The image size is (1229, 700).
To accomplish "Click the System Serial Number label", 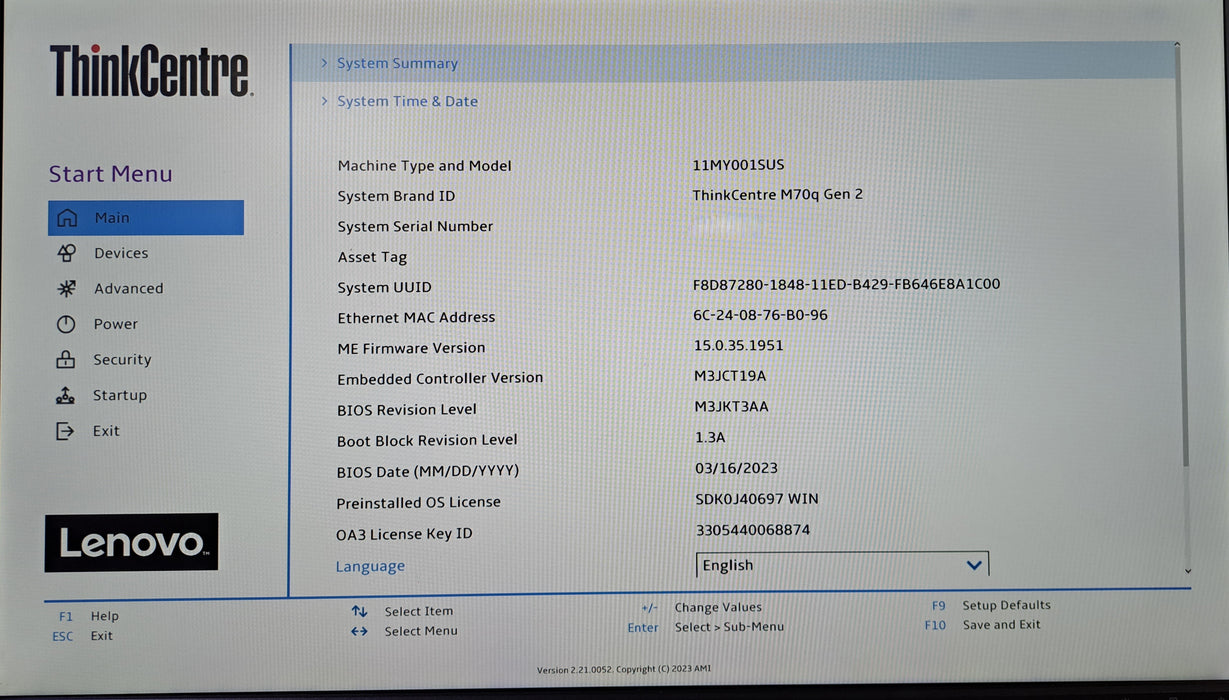I will [x=415, y=227].
